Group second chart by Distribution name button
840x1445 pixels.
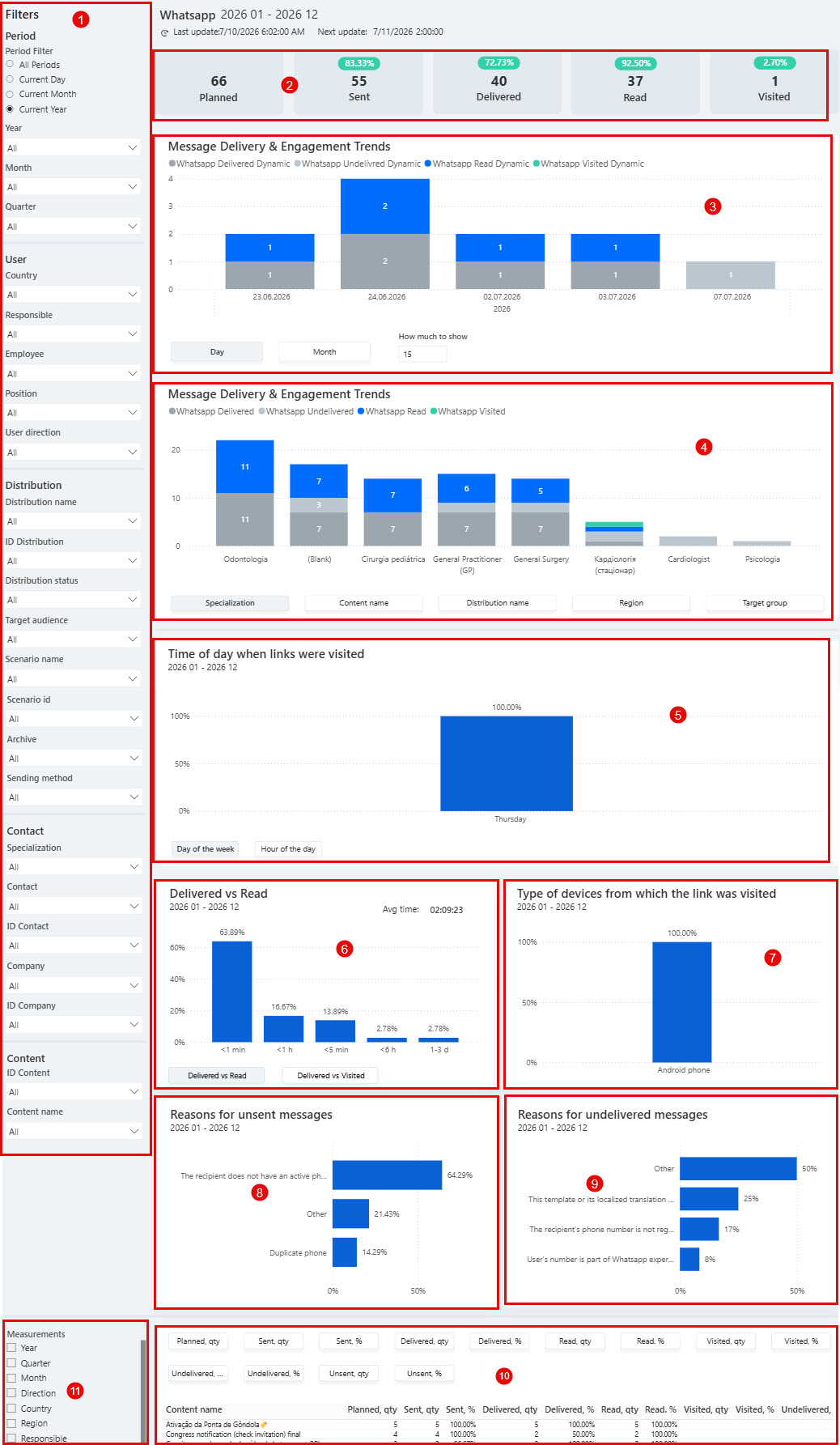coord(498,603)
